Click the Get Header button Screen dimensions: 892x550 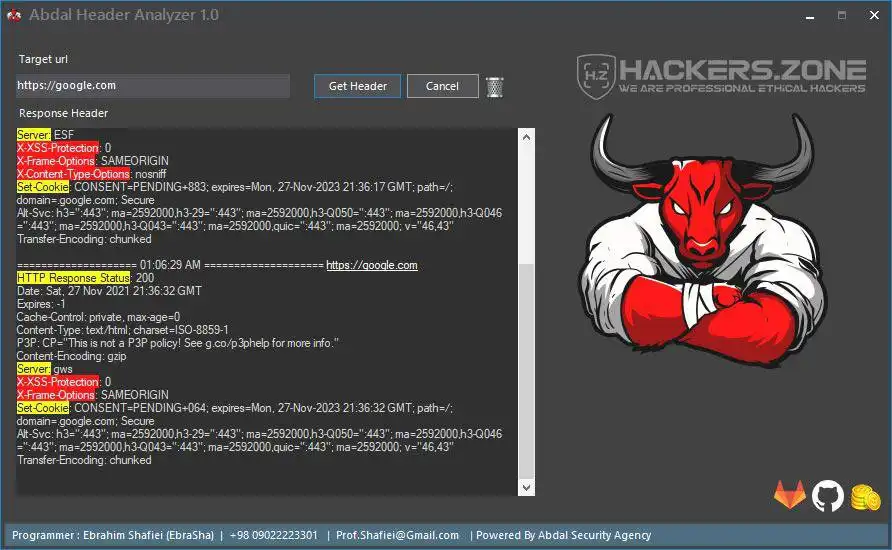coord(357,86)
